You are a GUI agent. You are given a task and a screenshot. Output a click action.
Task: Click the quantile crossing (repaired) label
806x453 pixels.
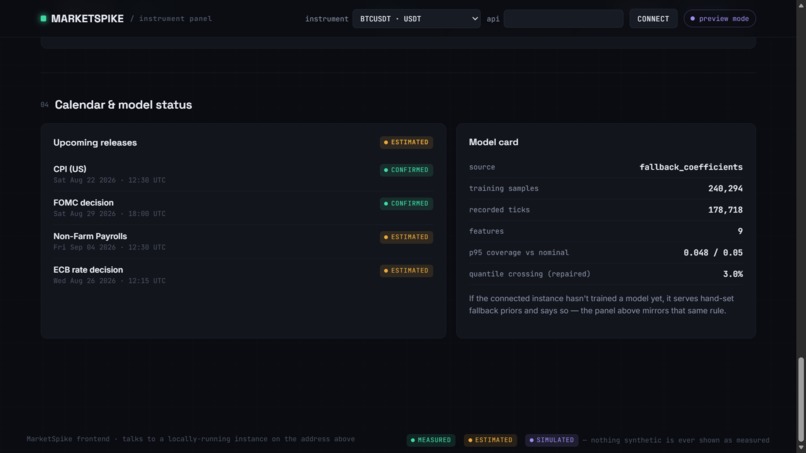529,274
